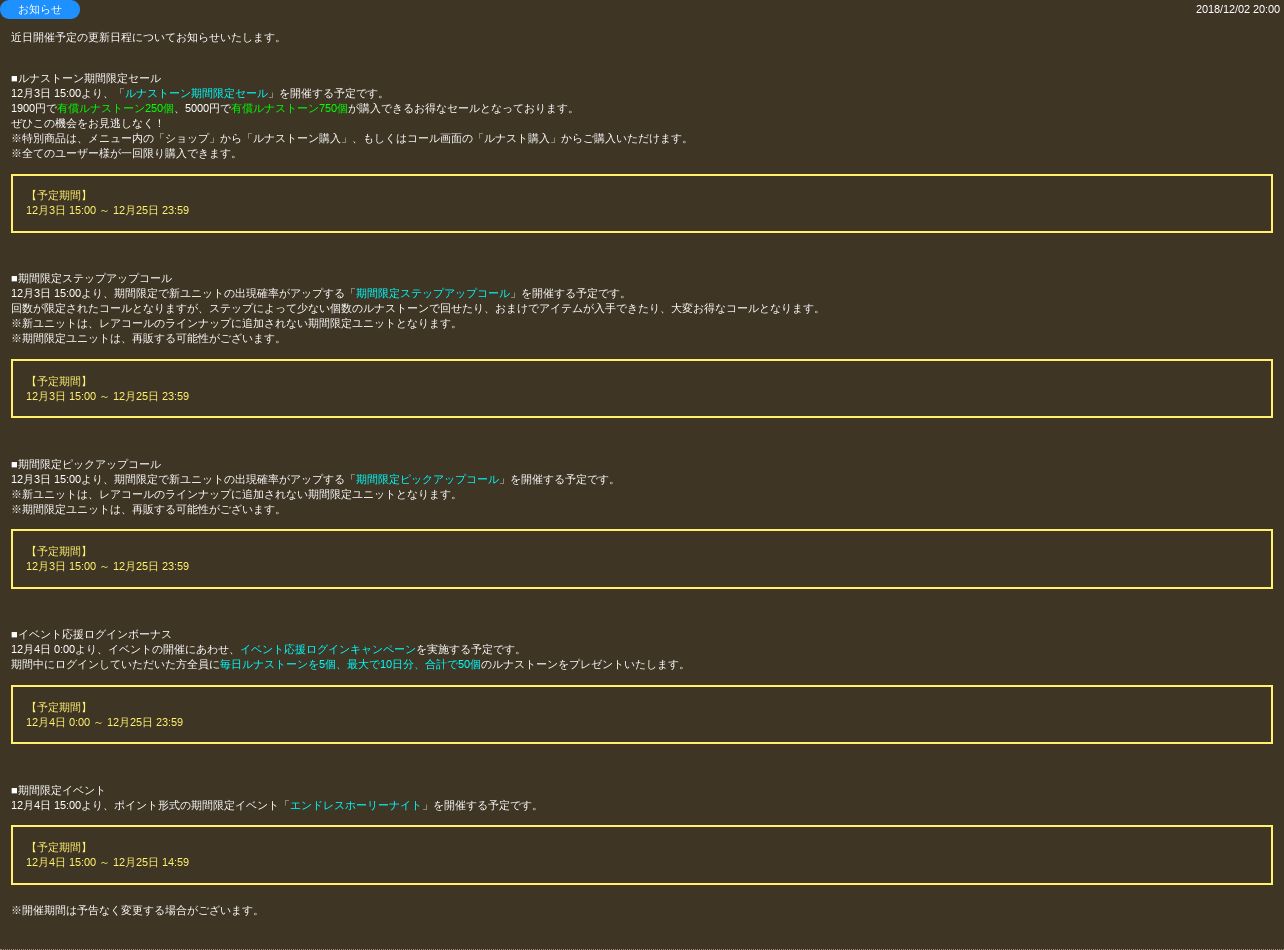Open 期間限定ステップアップコール cyan link
Screen dimensions: 1284x950
(433, 293)
